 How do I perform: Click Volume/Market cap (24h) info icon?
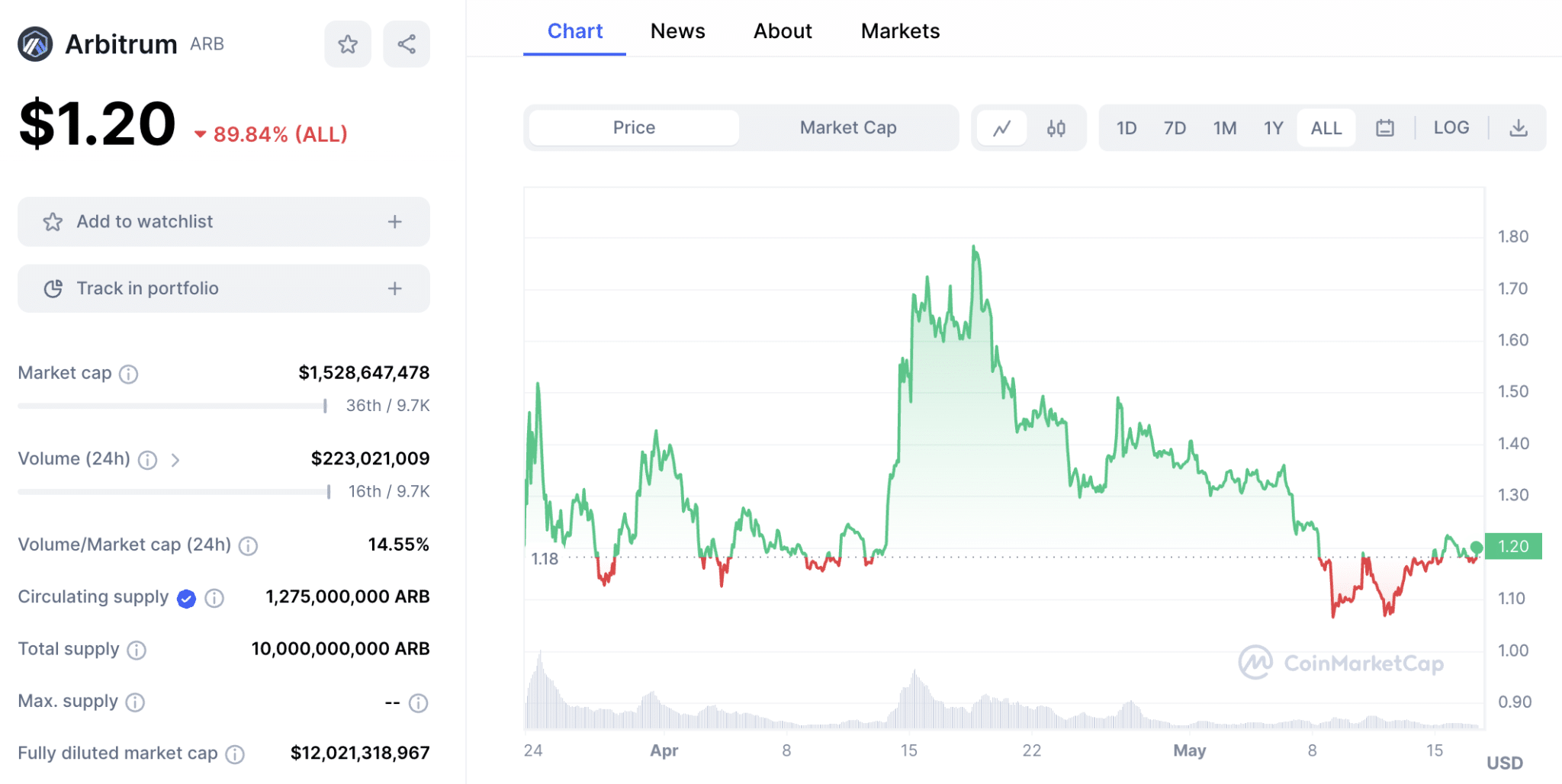(x=248, y=546)
